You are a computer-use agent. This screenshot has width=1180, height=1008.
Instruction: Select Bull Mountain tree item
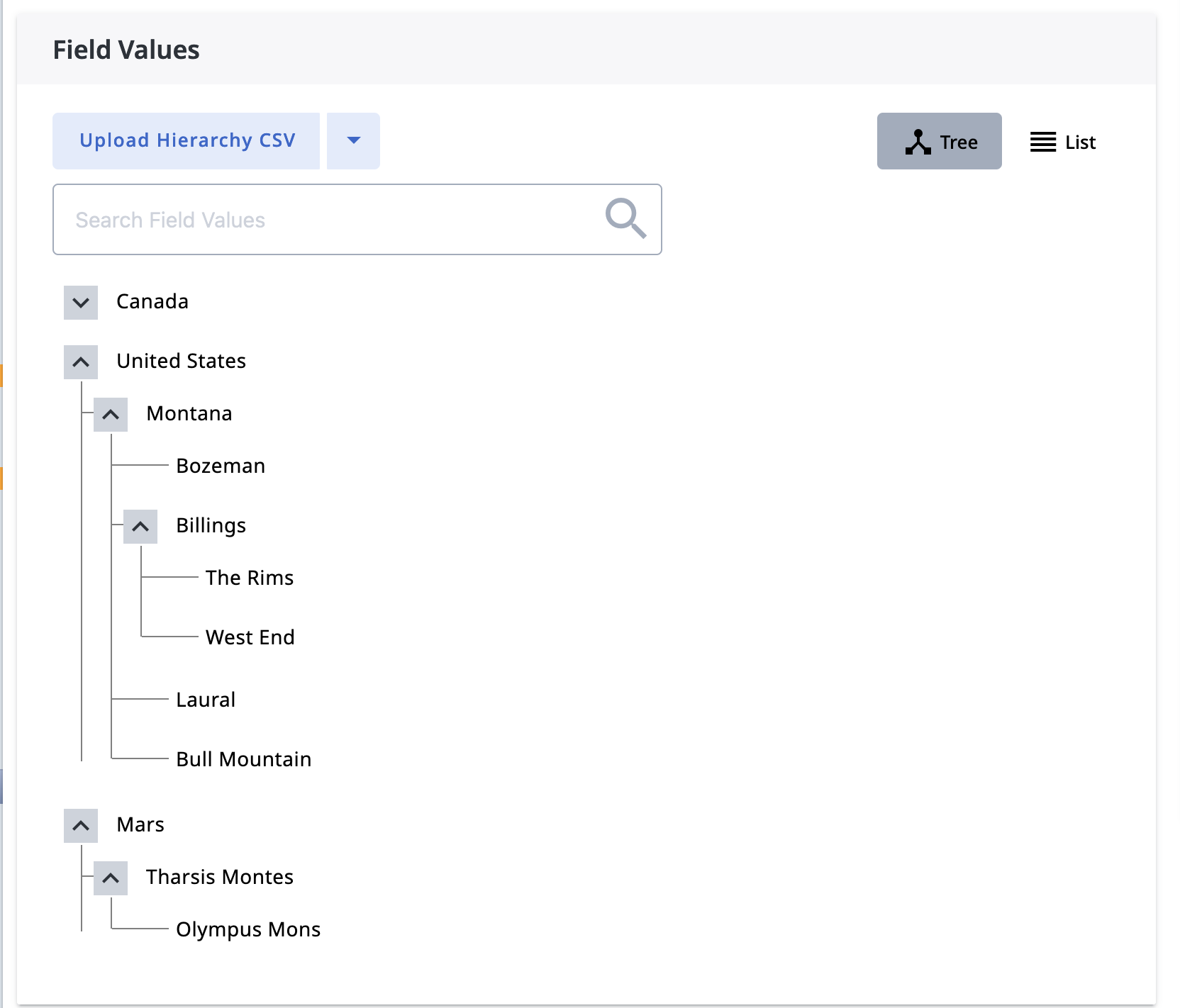pyautogui.click(x=244, y=759)
